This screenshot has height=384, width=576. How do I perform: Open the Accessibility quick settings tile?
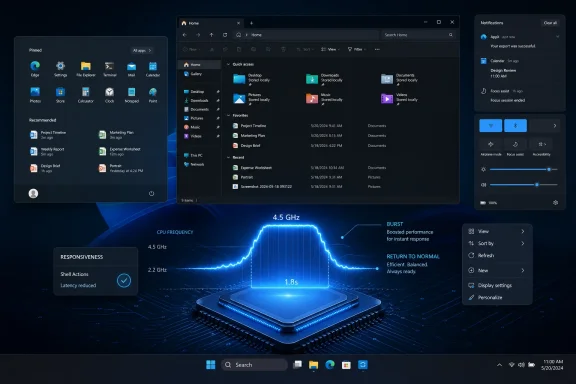click(x=541, y=144)
